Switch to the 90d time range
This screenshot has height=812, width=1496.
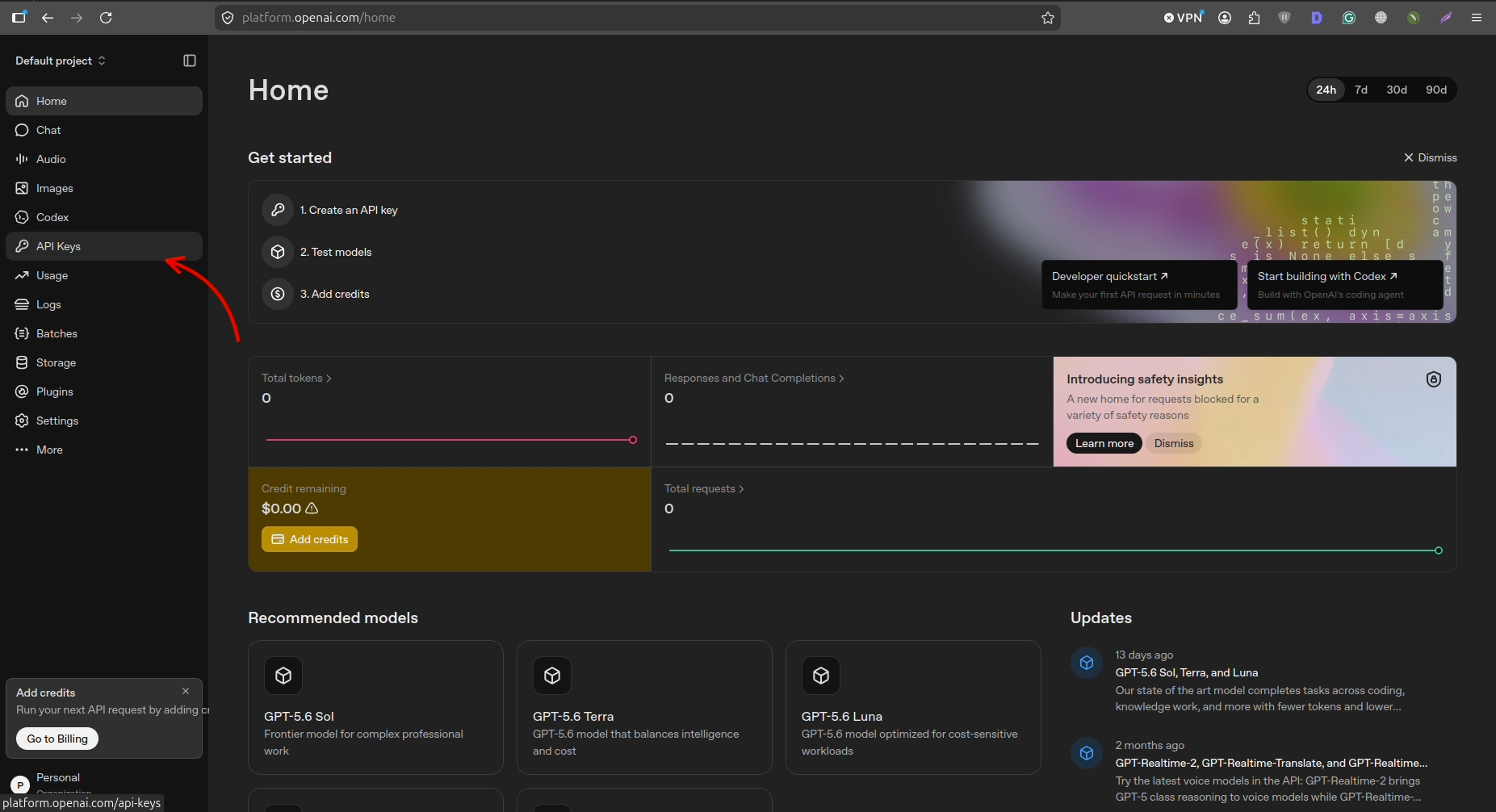[1436, 90]
